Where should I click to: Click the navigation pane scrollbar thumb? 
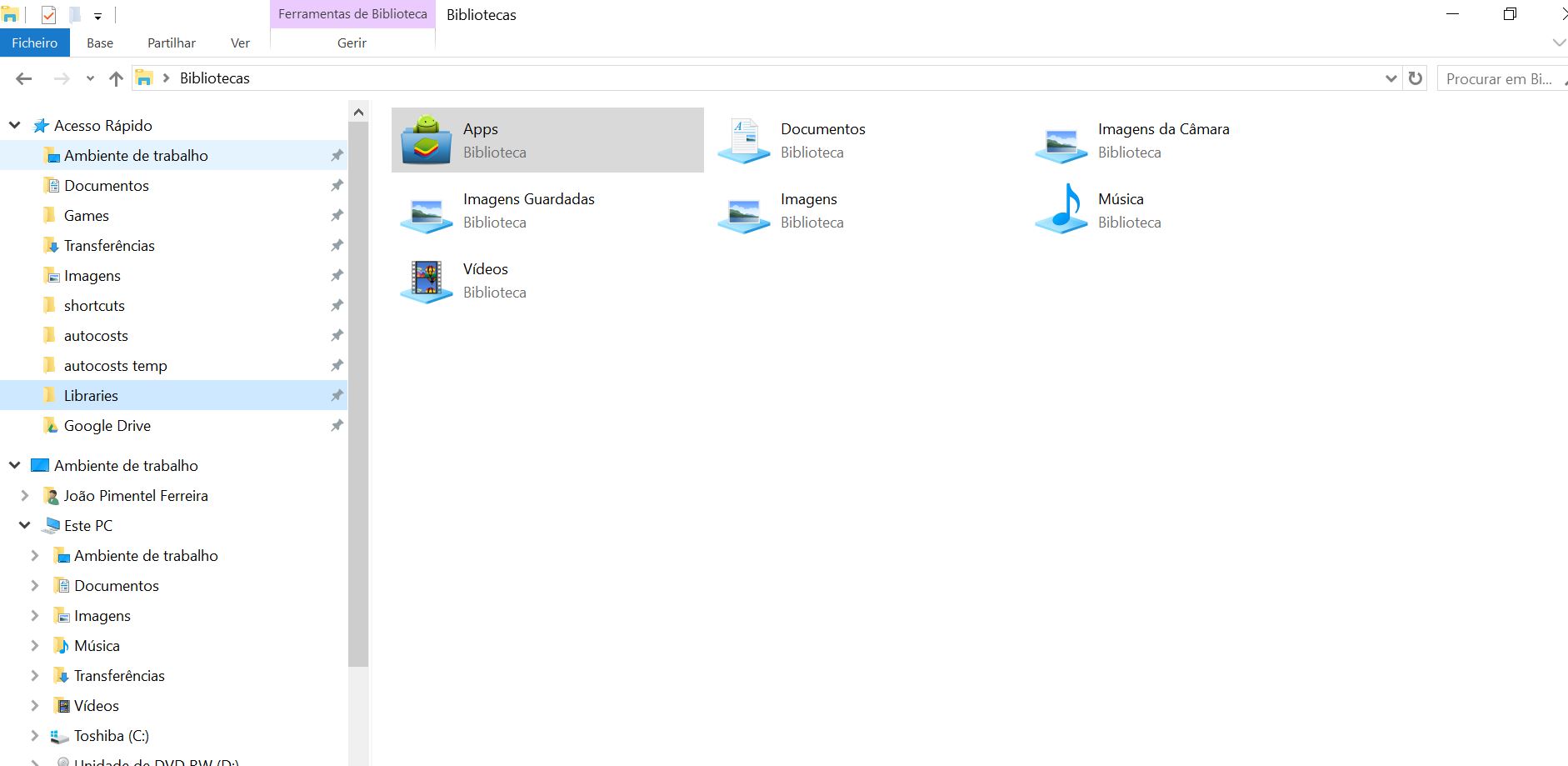click(x=358, y=393)
